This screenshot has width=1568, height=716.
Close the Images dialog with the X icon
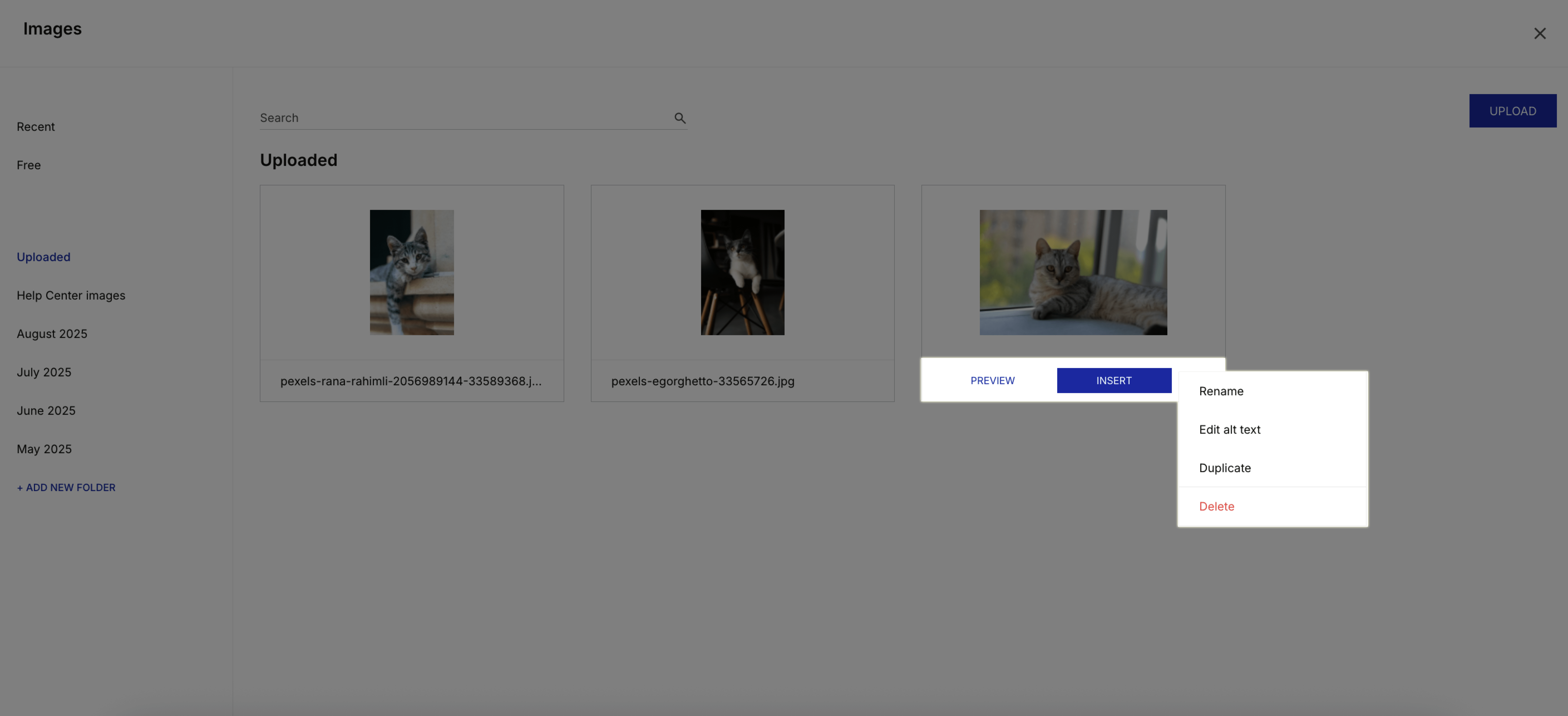click(1540, 33)
